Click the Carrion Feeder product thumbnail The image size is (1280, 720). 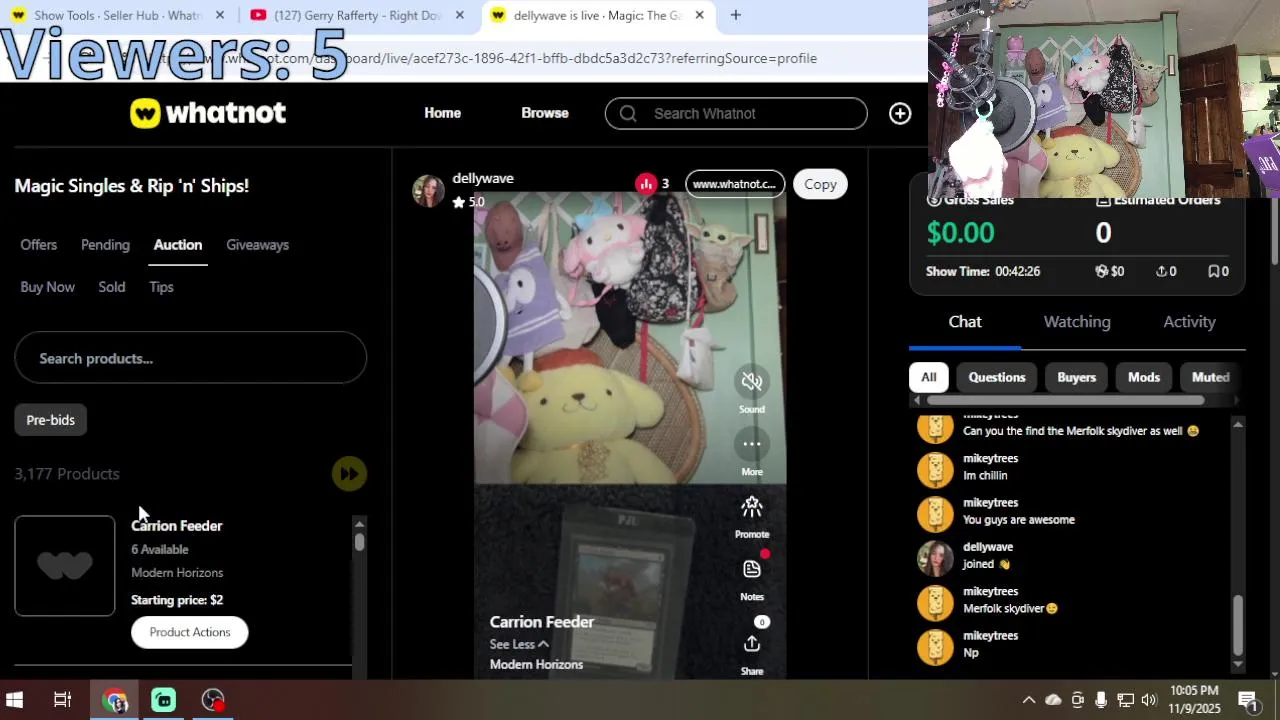click(65, 566)
